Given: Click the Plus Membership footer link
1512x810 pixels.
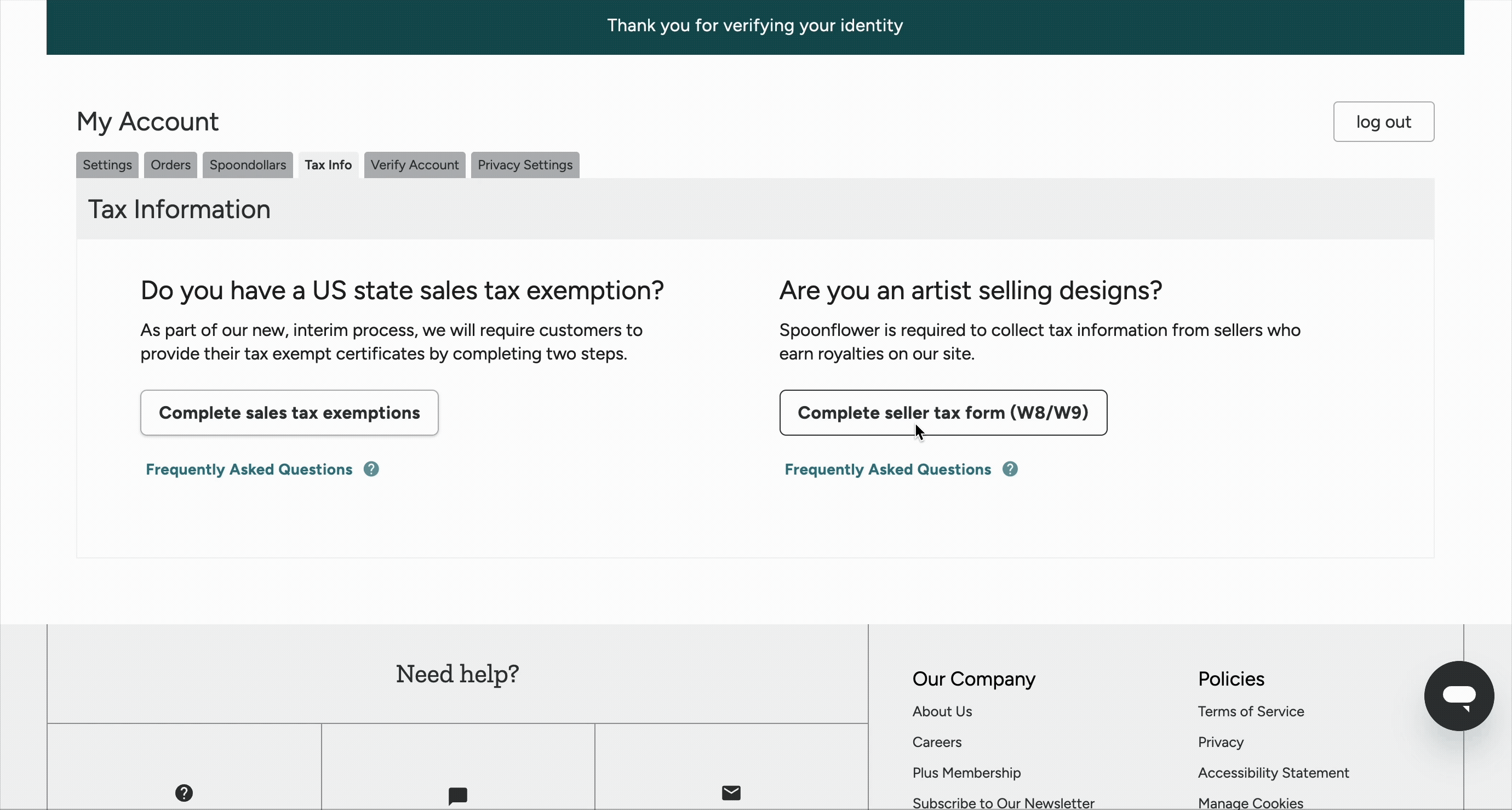Looking at the screenshot, I should coord(966,772).
